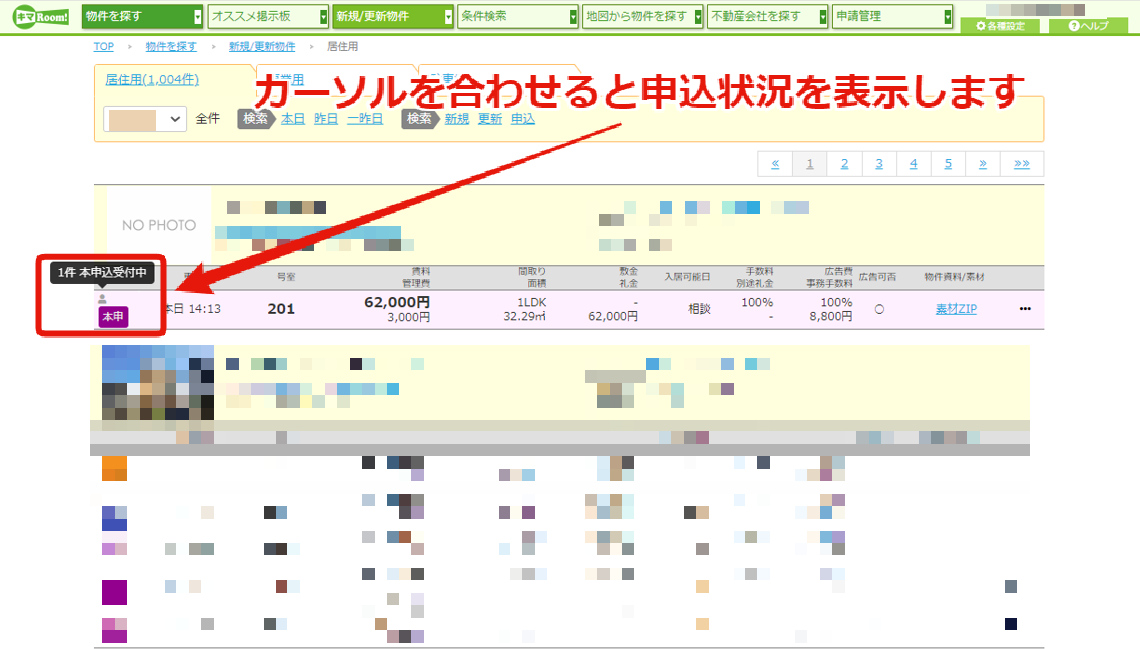The image size is (1140, 649).
Task: Click the applicant person icon above 本申
Action: (x=103, y=299)
